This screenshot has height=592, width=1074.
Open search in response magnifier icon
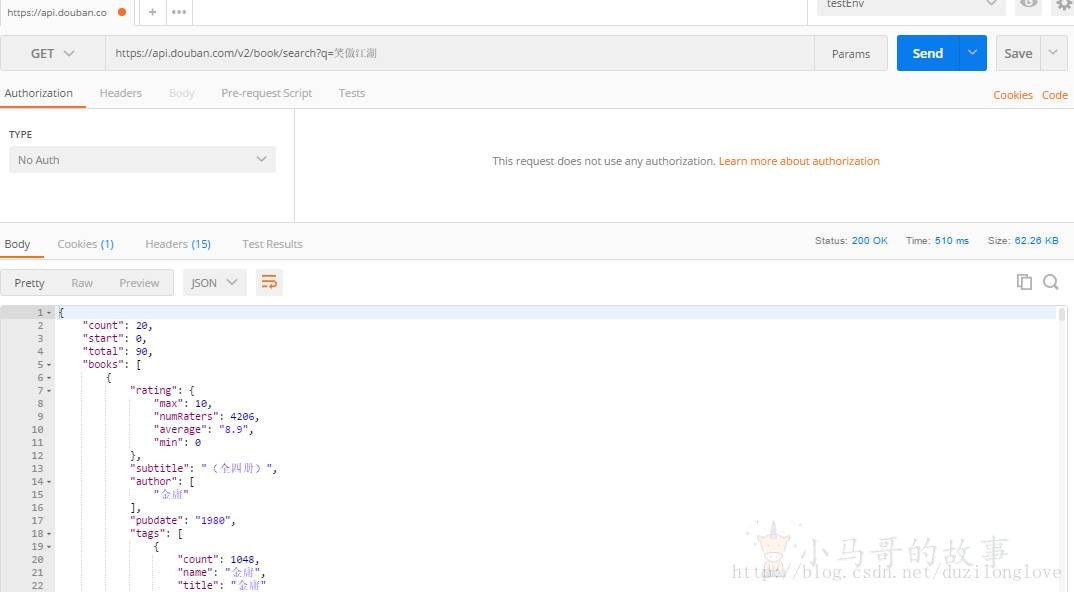1051,282
